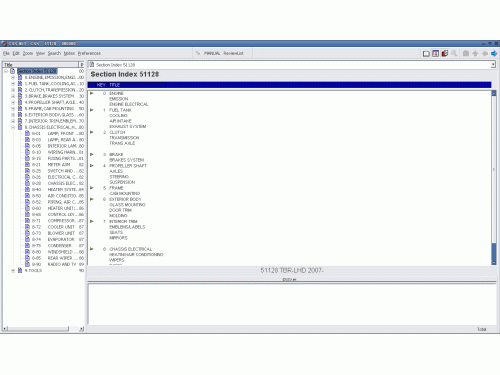Click the blank page view toolbar icon
Image resolution: width=500 pixels, height=375 pixels.
[426, 53]
